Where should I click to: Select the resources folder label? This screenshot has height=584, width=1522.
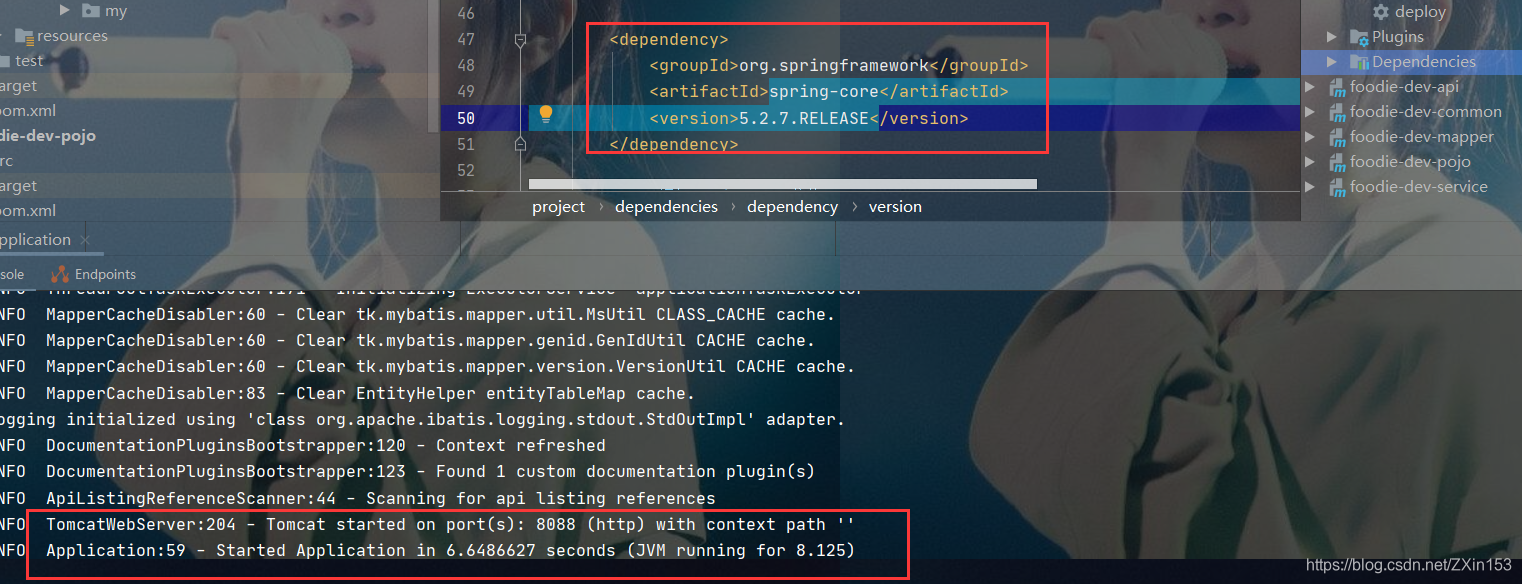(72, 36)
